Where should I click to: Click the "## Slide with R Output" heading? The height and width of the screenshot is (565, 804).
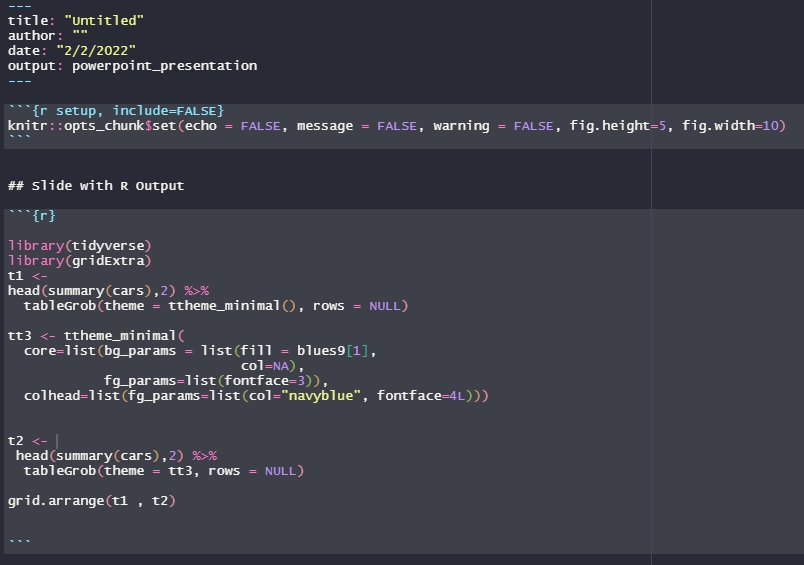(96, 186)
